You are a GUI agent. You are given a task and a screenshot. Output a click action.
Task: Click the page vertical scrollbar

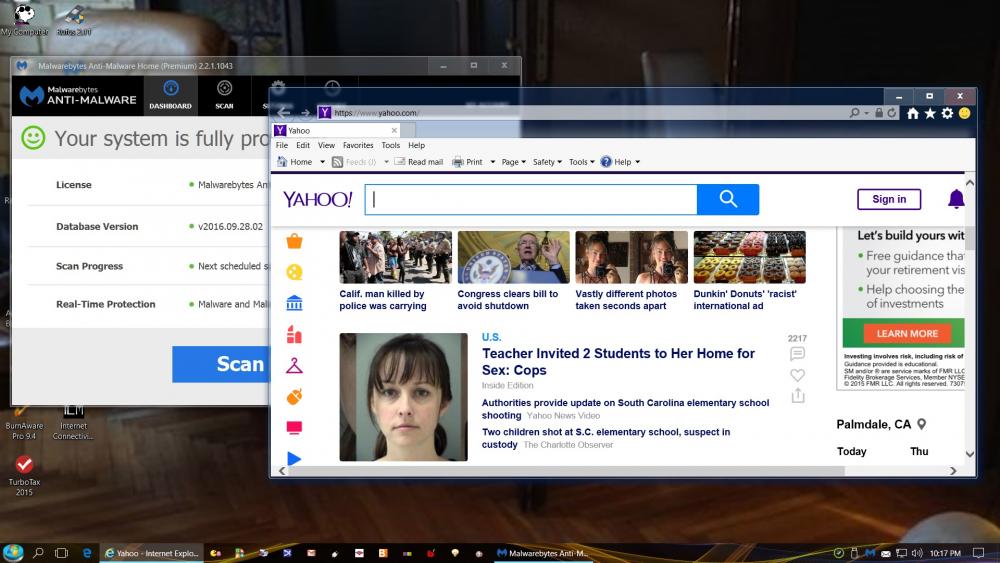tap(969, 319)
